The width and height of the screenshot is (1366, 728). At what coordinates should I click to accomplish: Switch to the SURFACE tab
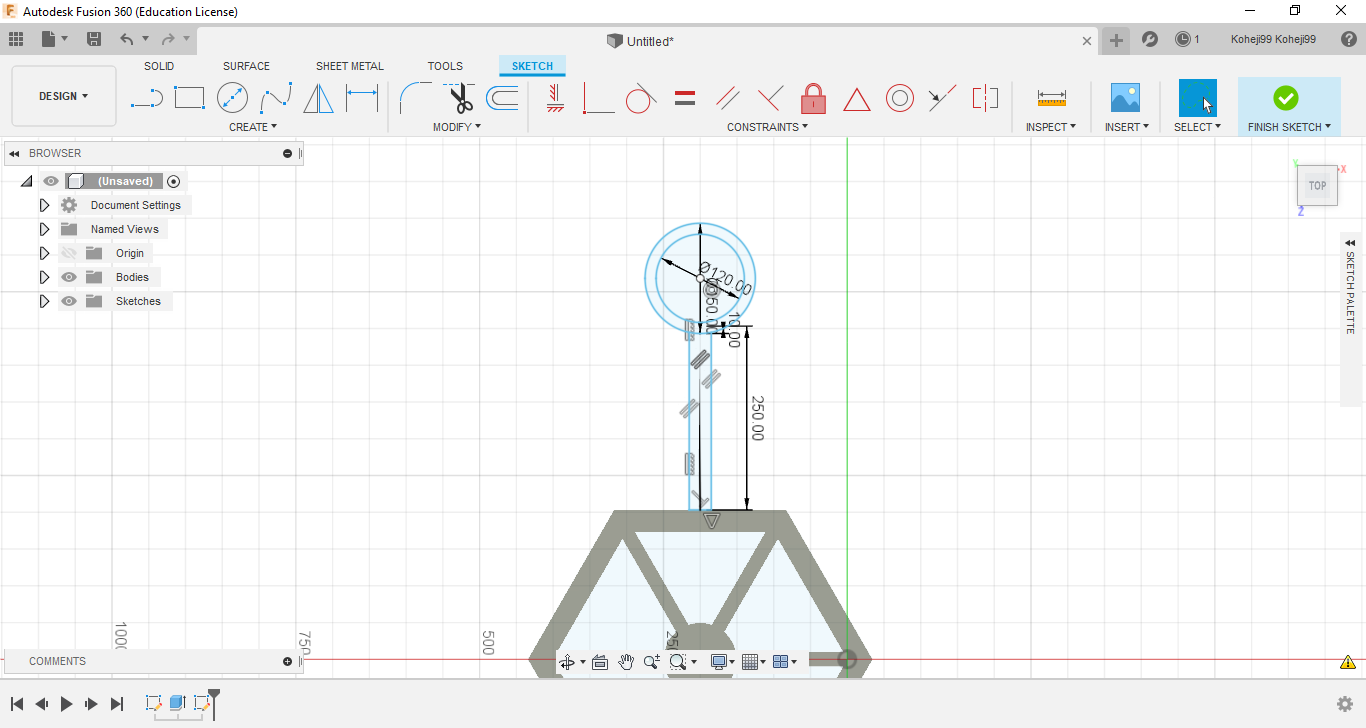[x=247, y=66]
